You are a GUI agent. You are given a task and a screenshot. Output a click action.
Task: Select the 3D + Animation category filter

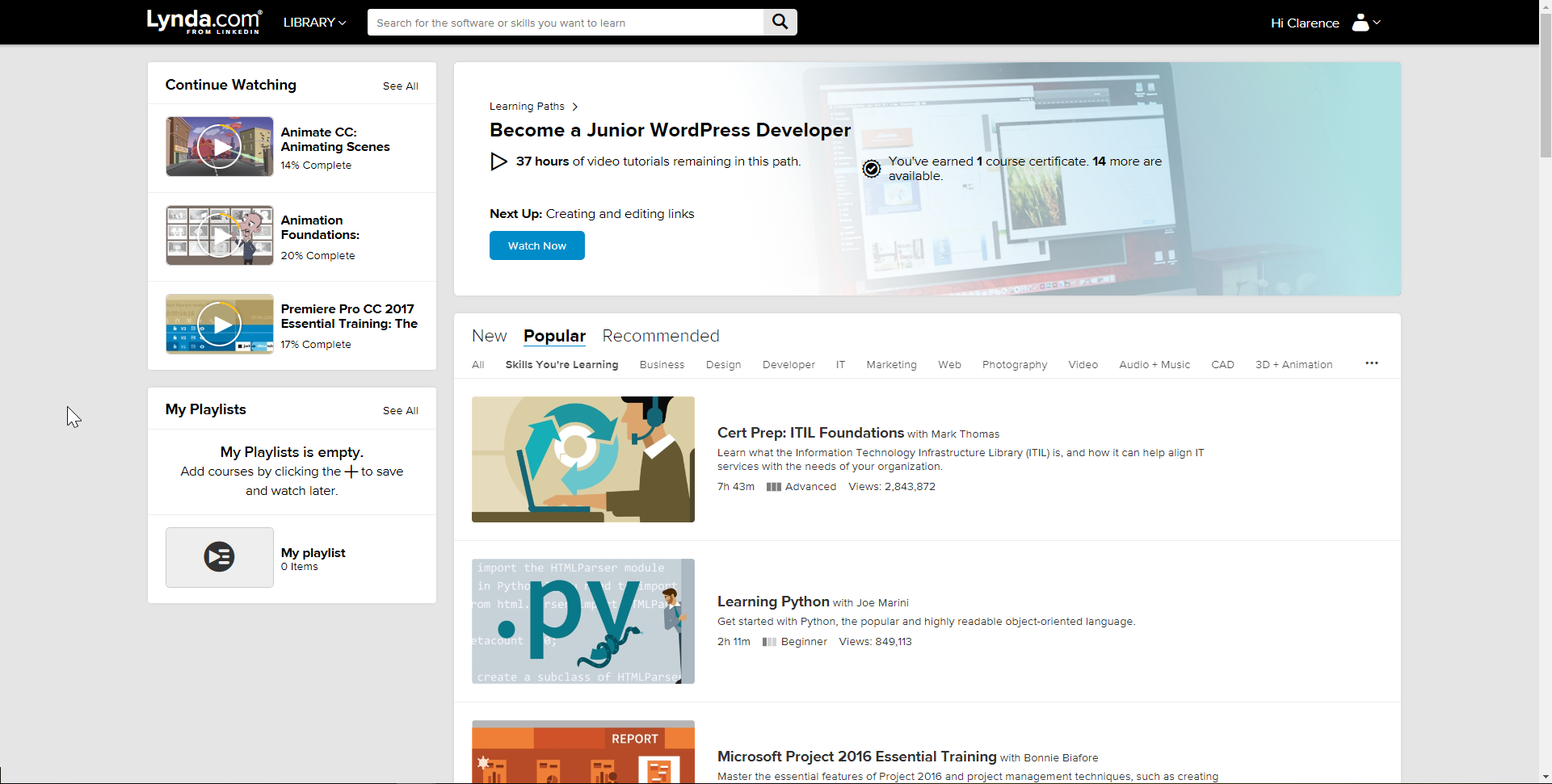click(1293, 365)
